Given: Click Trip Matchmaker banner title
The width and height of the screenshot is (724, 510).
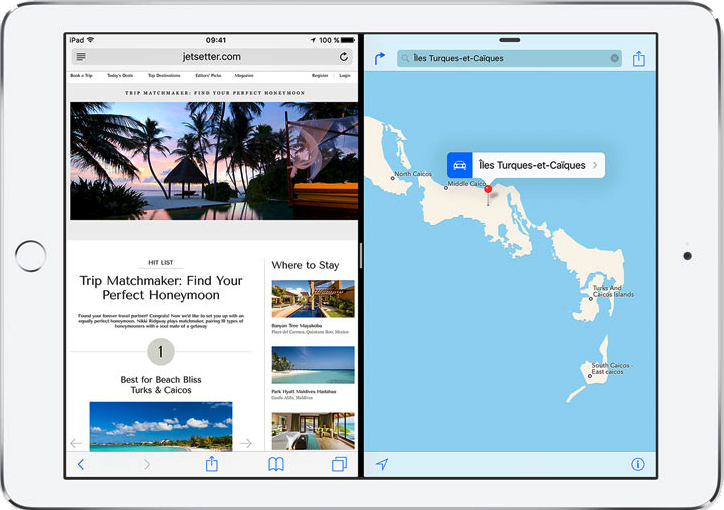Looking at the screenshot, I should (x=215, y=93).
